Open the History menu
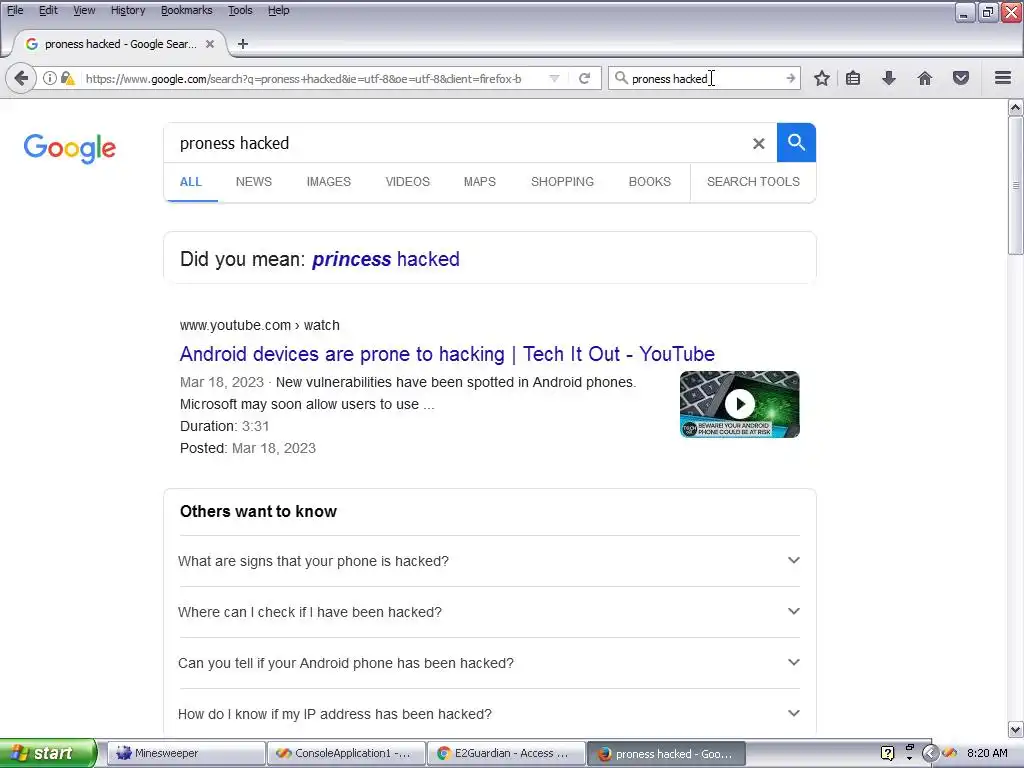Screen dimensions: 1024x768 128,10
